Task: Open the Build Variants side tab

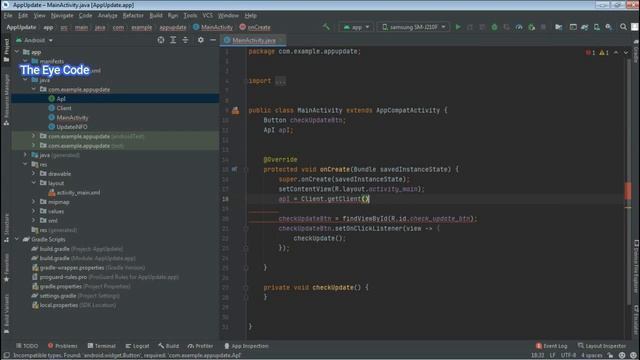Action: (6, 314)
